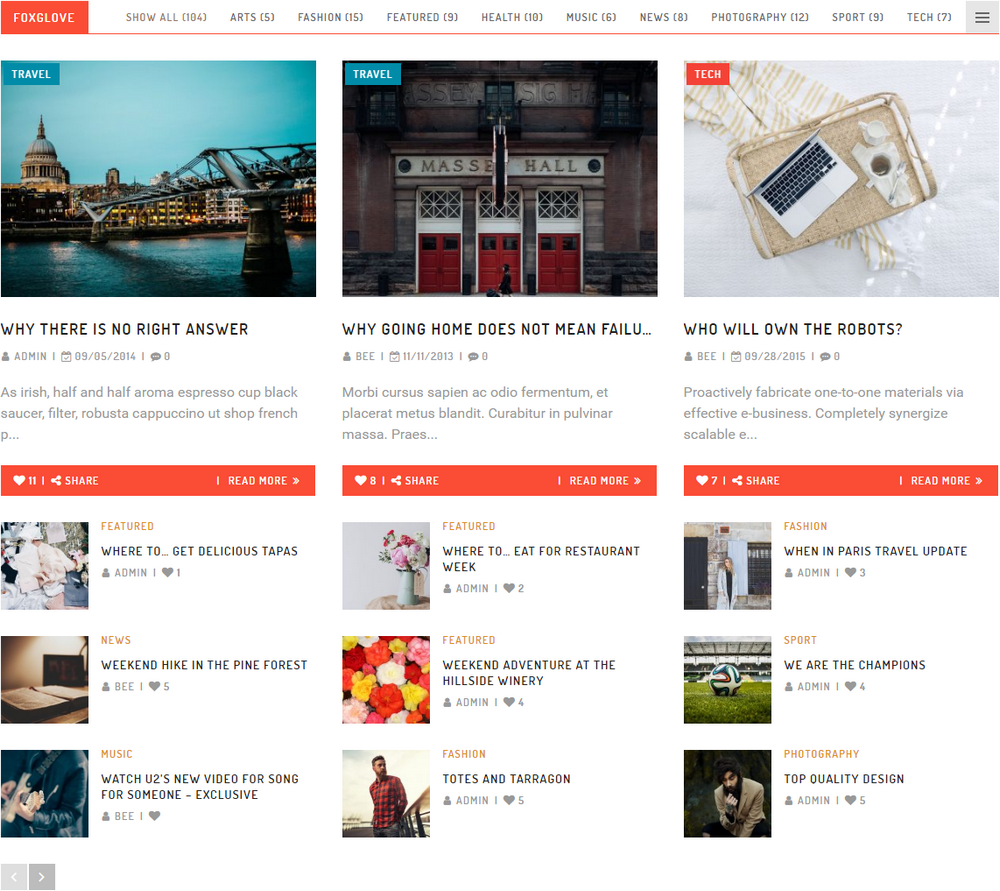This screenshot has height=891, width=1000.
Task: Click heart icon under Top Quality Design
Action: point(851,801)
